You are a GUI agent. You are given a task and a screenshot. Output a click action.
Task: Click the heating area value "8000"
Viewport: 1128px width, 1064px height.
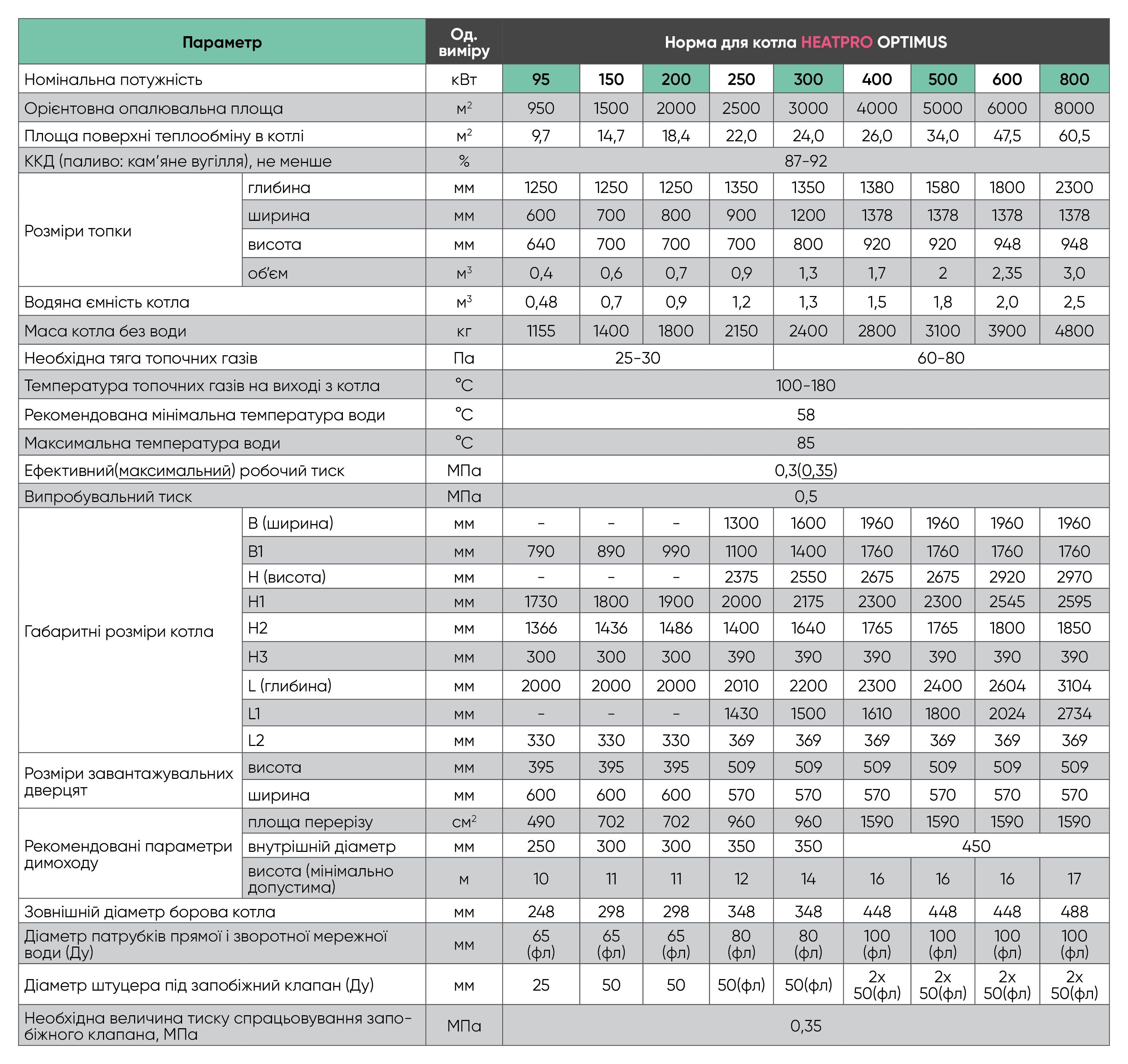coord(1074,108)
